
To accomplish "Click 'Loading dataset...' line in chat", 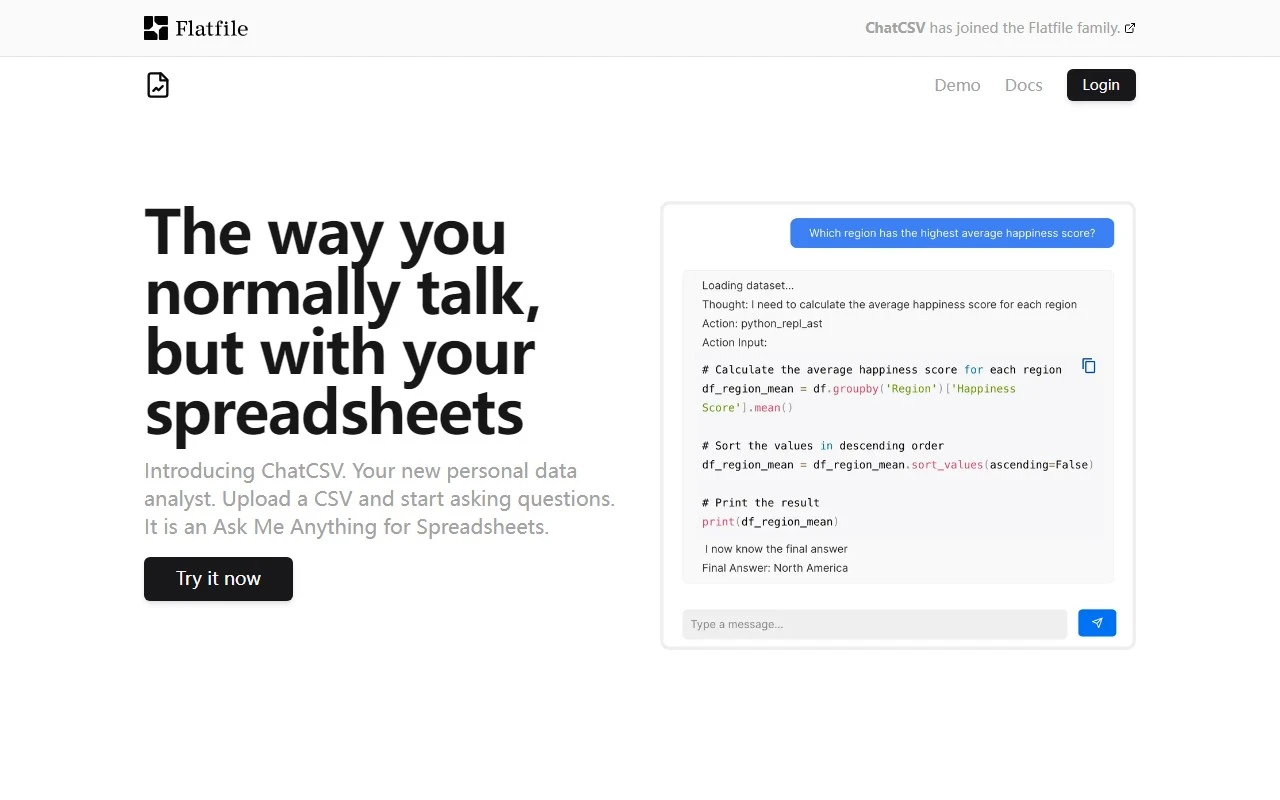I will point(748,285).
